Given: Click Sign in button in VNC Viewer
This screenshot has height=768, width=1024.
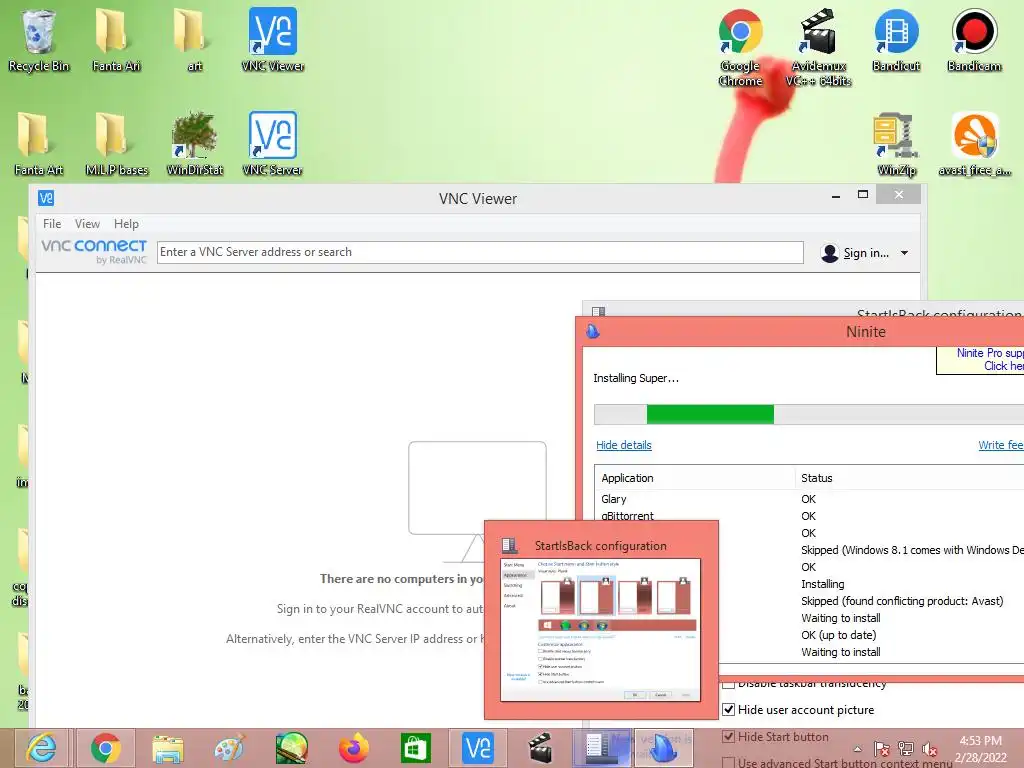Looking at the screenshot, I should point(856,253).
